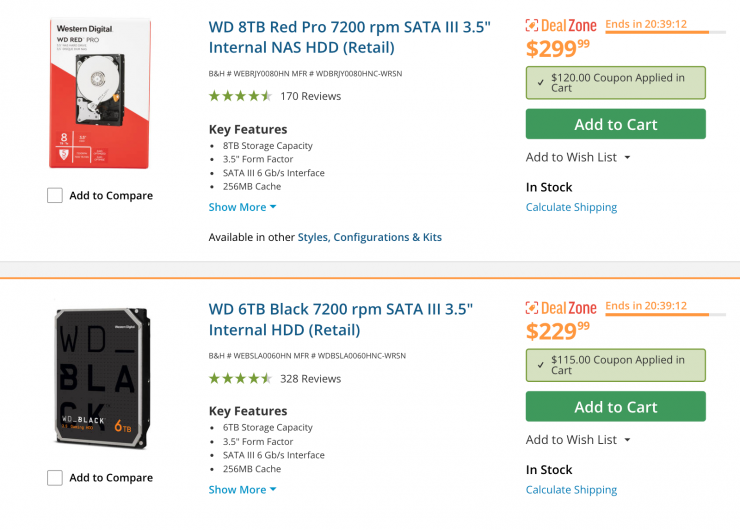Open WD 6TB Black product title link
The width and height of the screenshot is (740, 530).
point(340,319)
